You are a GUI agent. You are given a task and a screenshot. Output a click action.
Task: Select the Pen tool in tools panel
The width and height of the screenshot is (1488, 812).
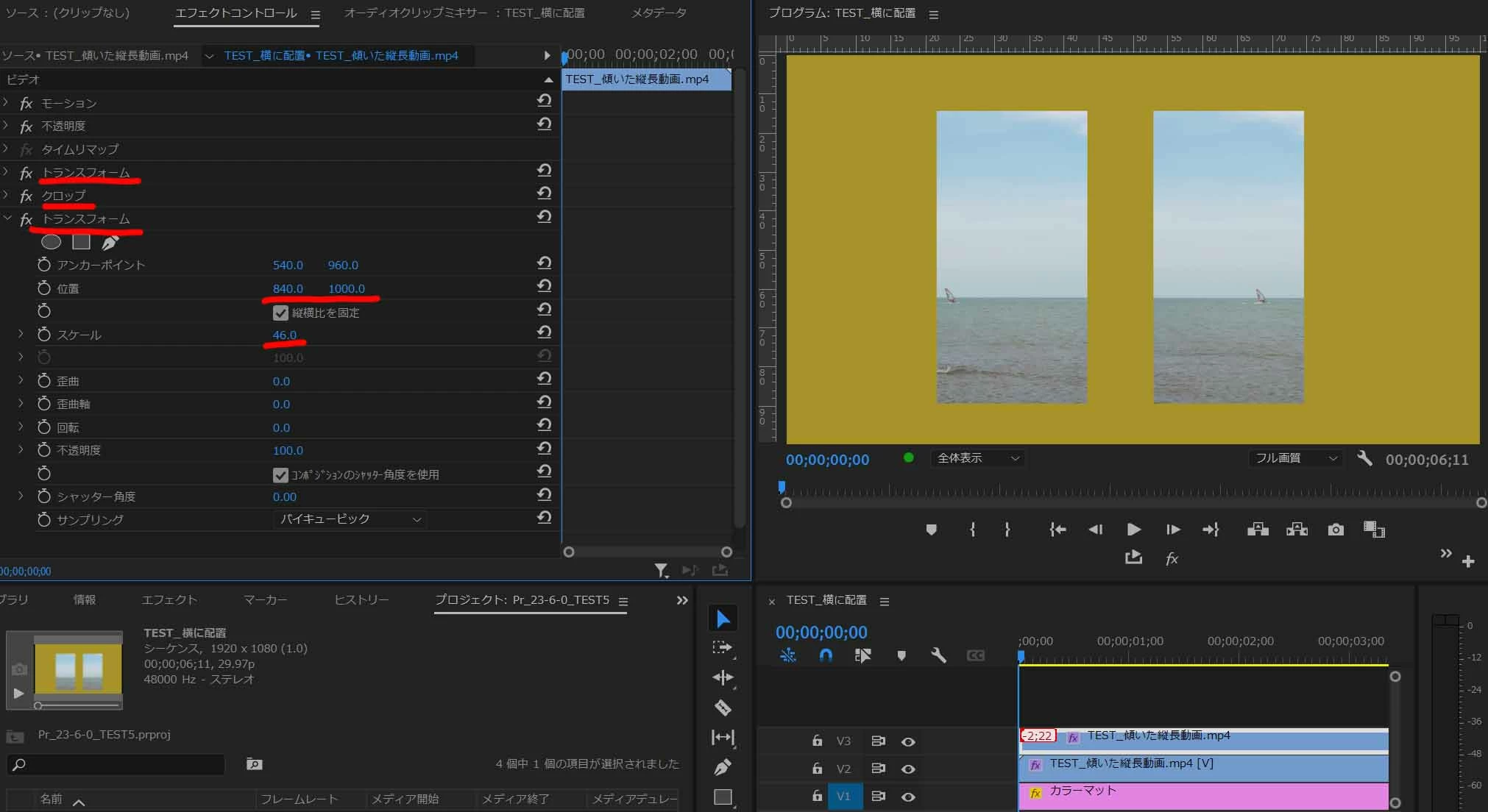[723, 767]
